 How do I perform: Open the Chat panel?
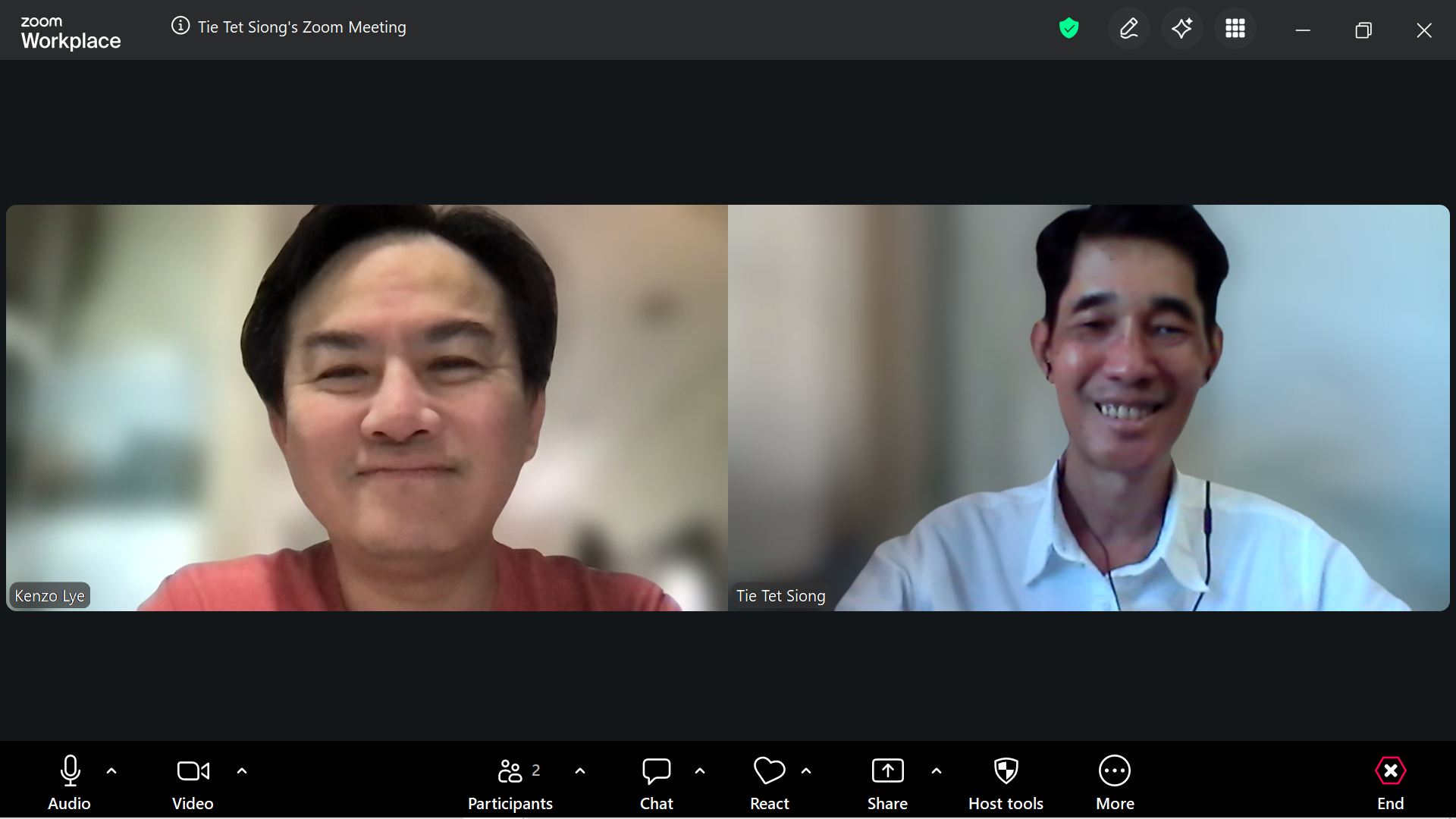(656, 783)
